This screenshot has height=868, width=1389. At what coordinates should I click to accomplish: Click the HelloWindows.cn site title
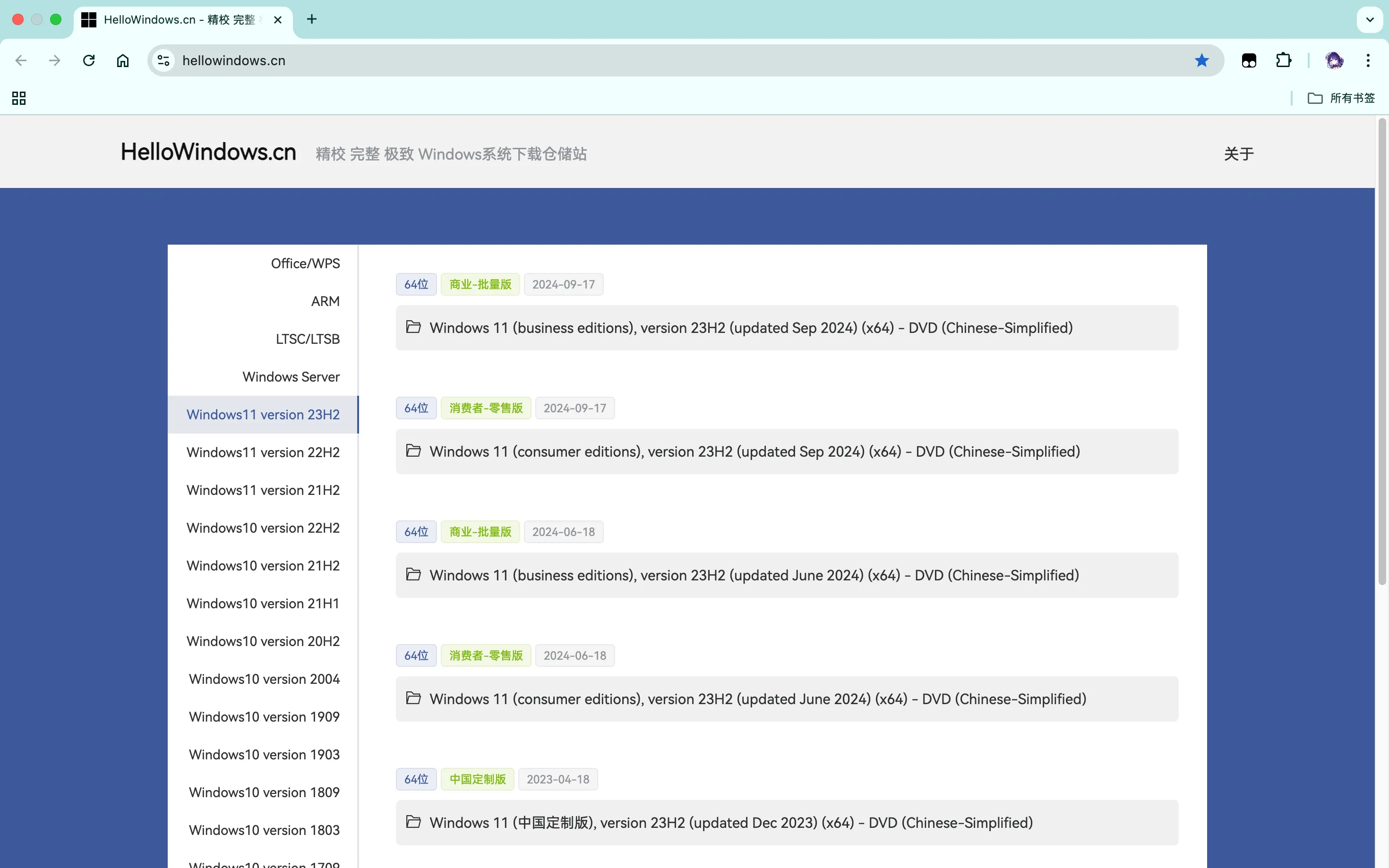click(x=208, y=152)
